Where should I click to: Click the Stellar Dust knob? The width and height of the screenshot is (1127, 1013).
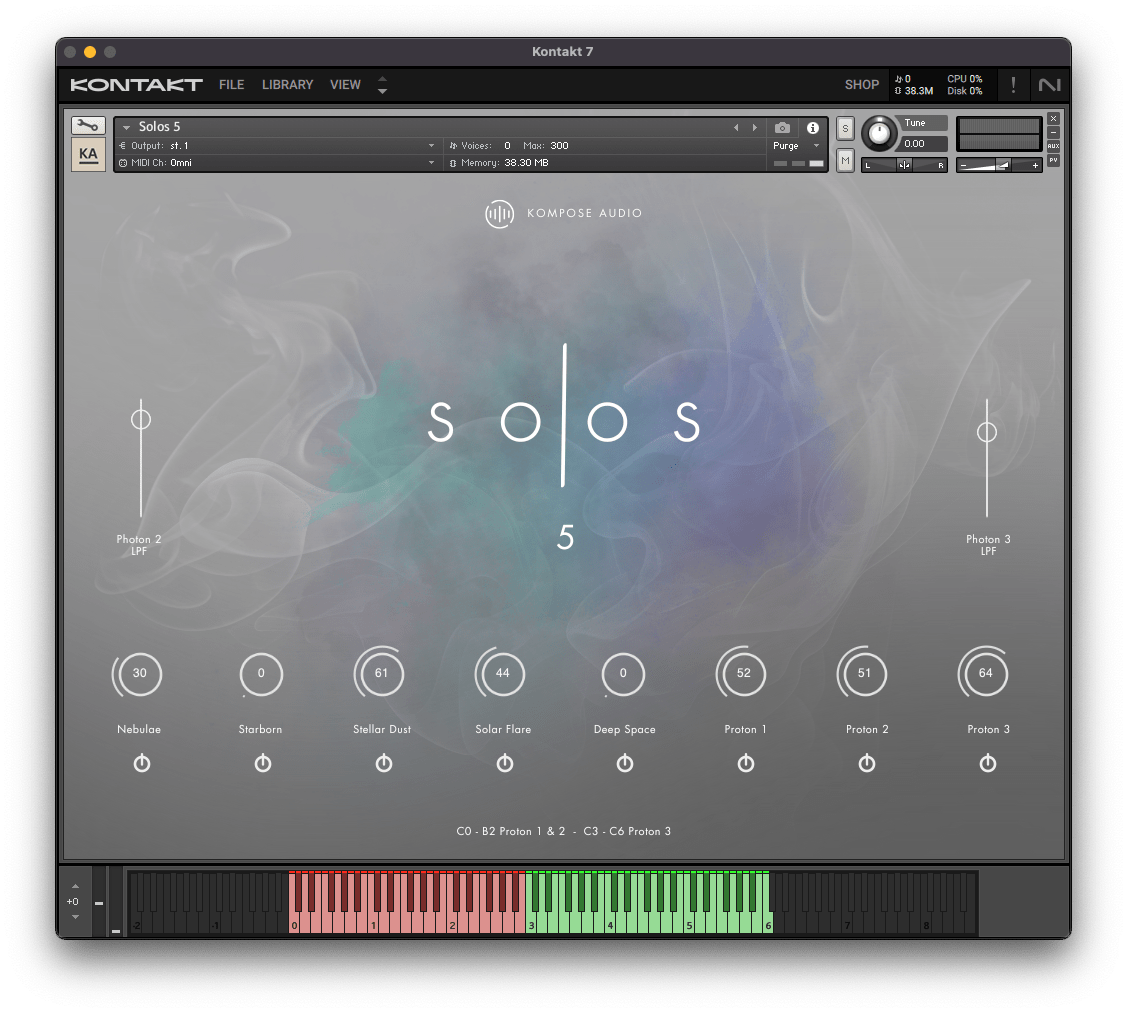(381, 674)
